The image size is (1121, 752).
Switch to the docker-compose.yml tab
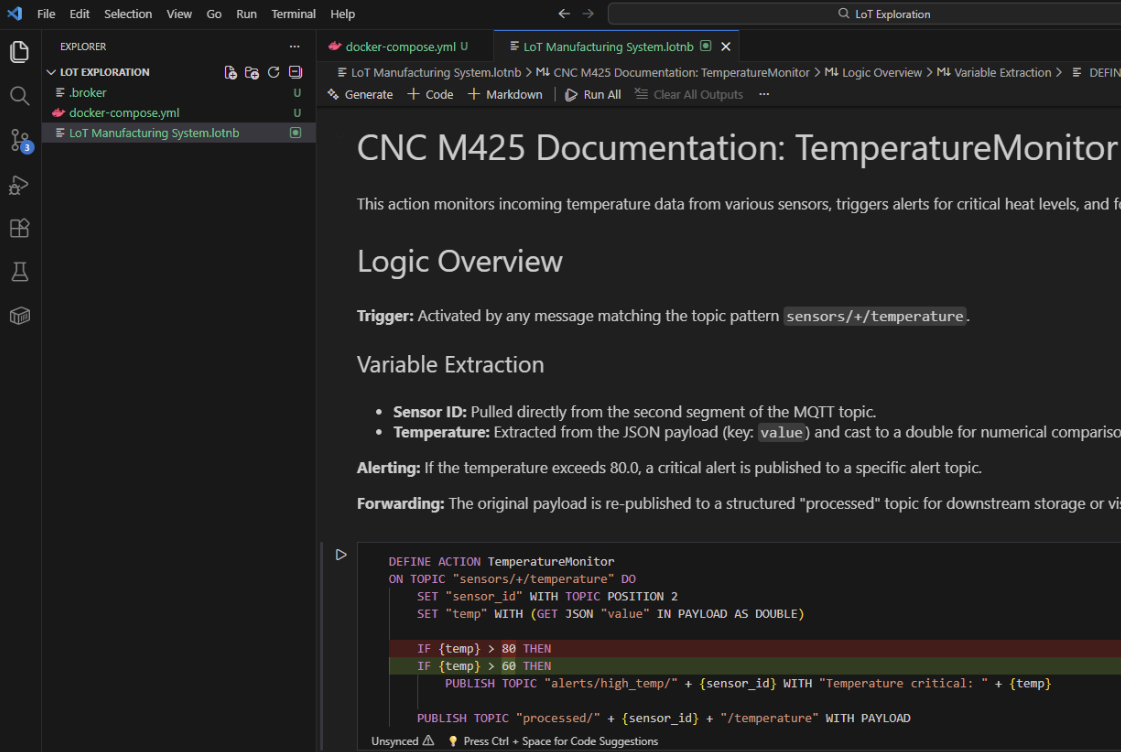[405, 46]
